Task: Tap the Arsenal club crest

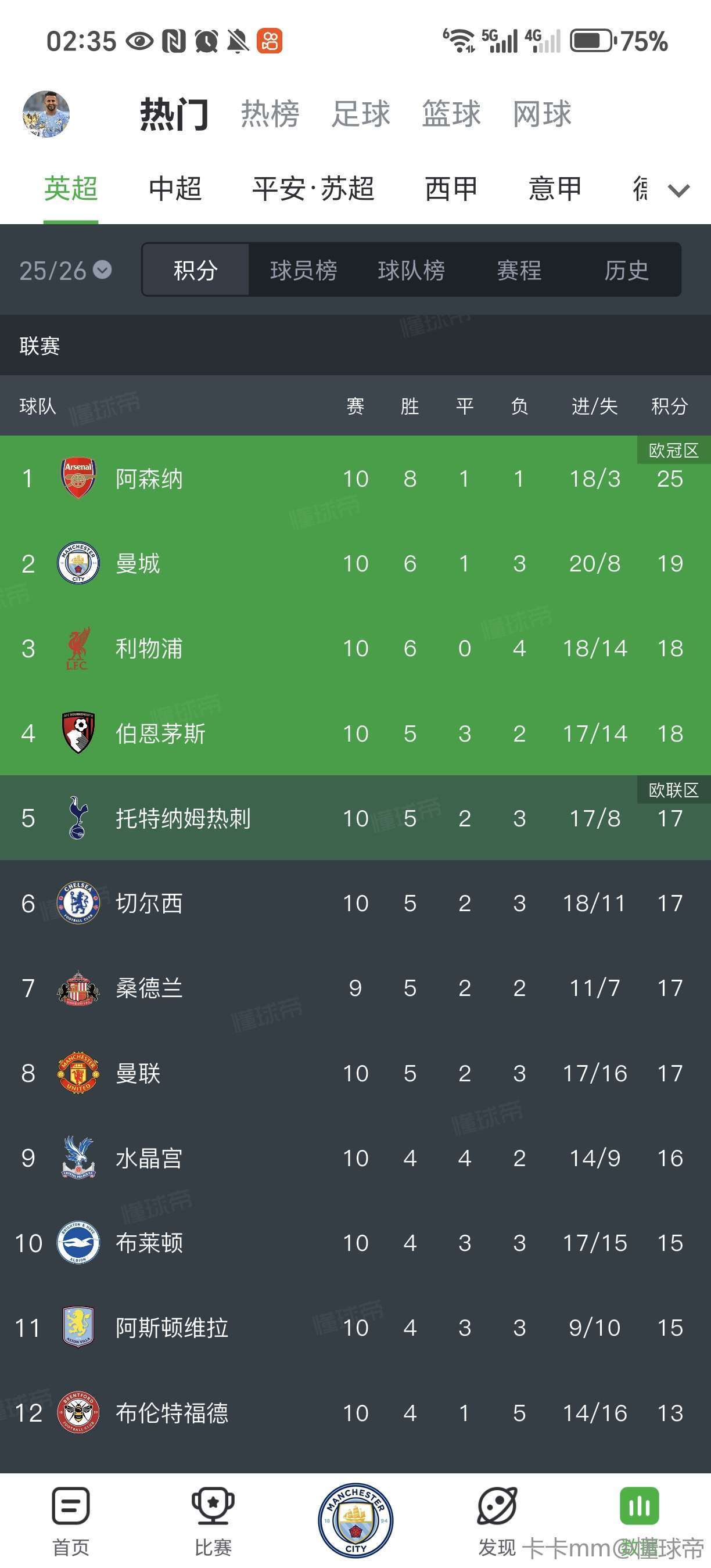Action: [x=78, y=478]
